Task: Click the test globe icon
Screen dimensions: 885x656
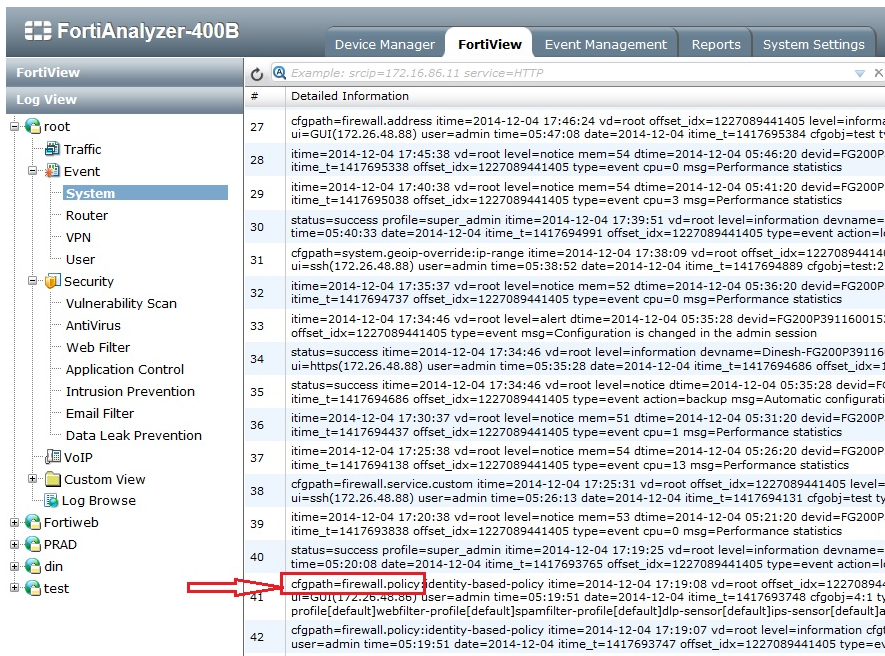Action: tap(33, 588)
